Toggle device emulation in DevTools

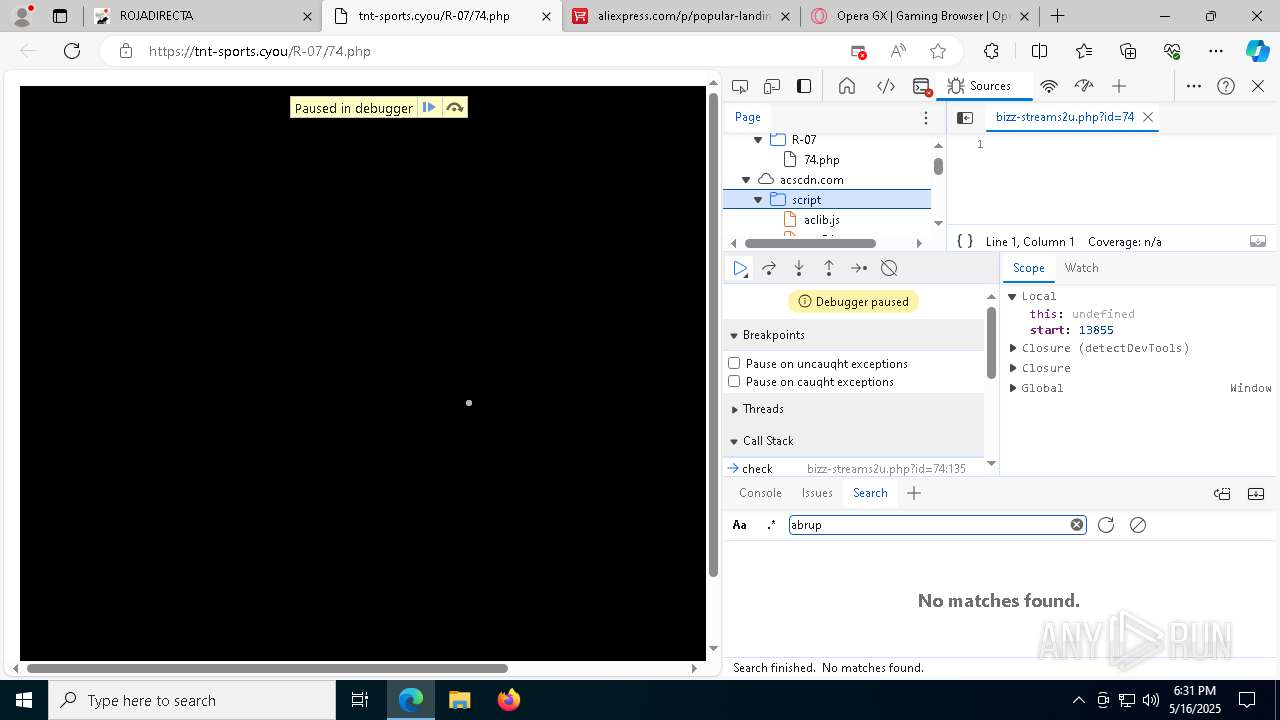point(772,86)
